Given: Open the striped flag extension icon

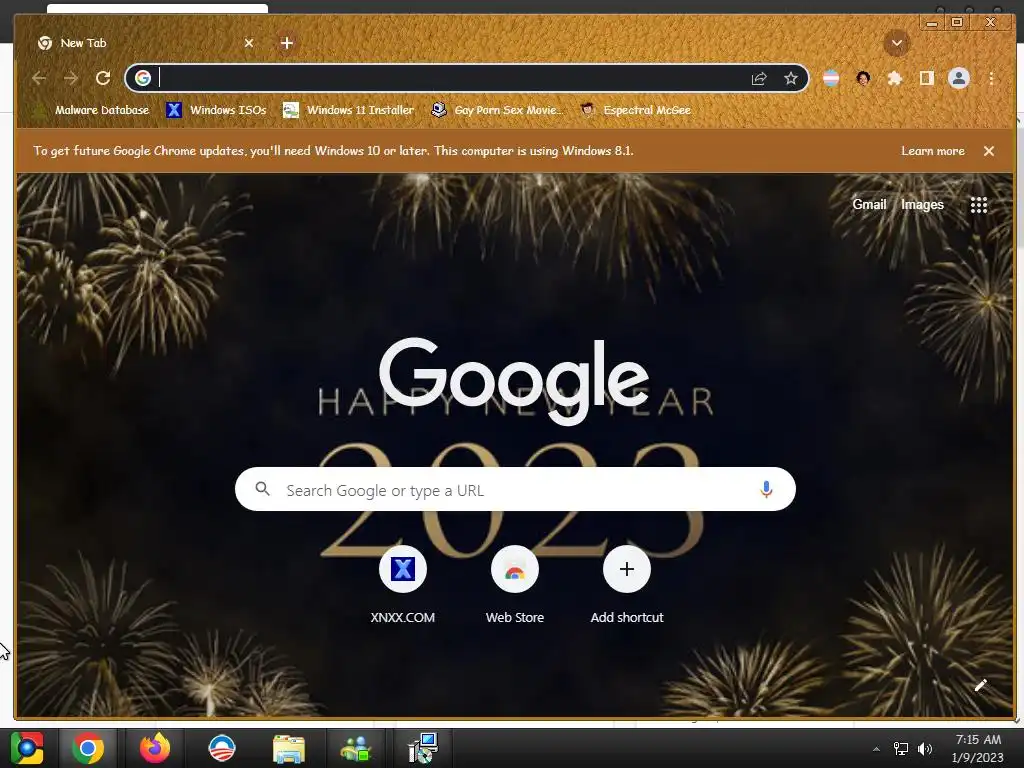Looking at the screenshot, I should click(x=831, y=78).
